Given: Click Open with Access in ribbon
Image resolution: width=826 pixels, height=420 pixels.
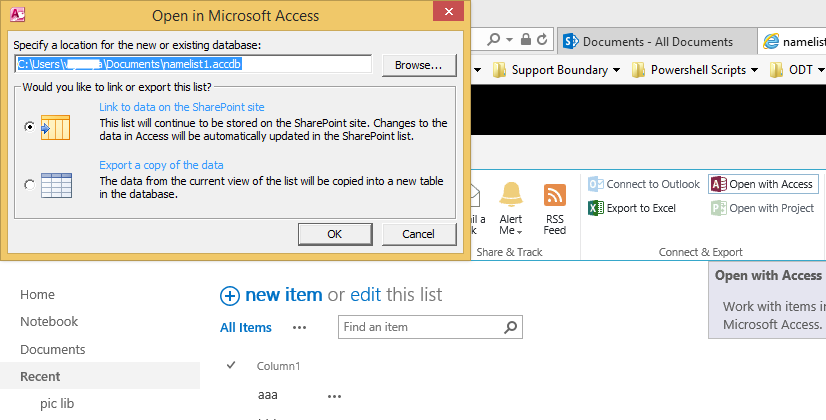Looking at the screenshot, I should click(763, 184).
